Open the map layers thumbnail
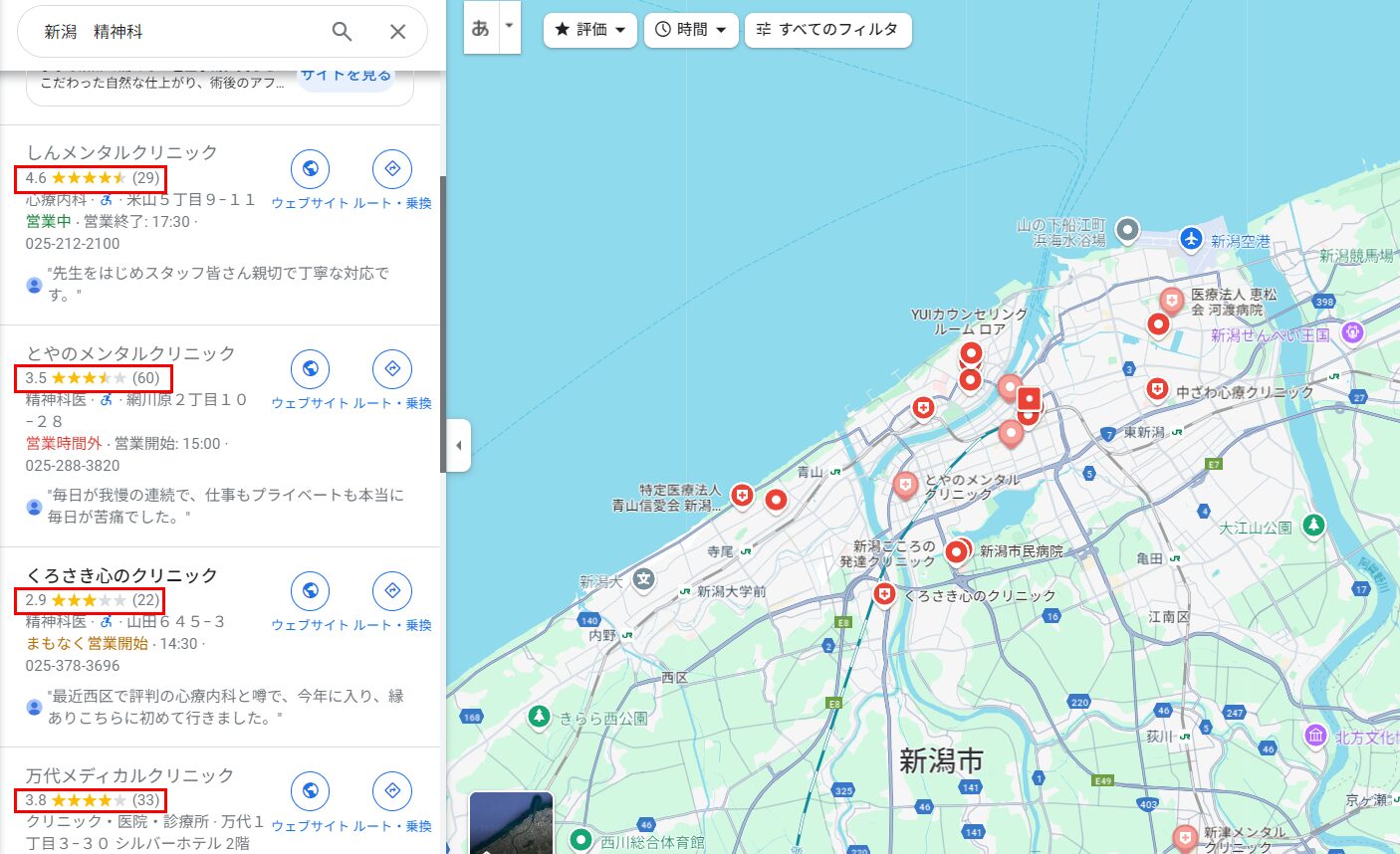The width and height of the screenshot is (1400, 854). (x=511, y=823)
